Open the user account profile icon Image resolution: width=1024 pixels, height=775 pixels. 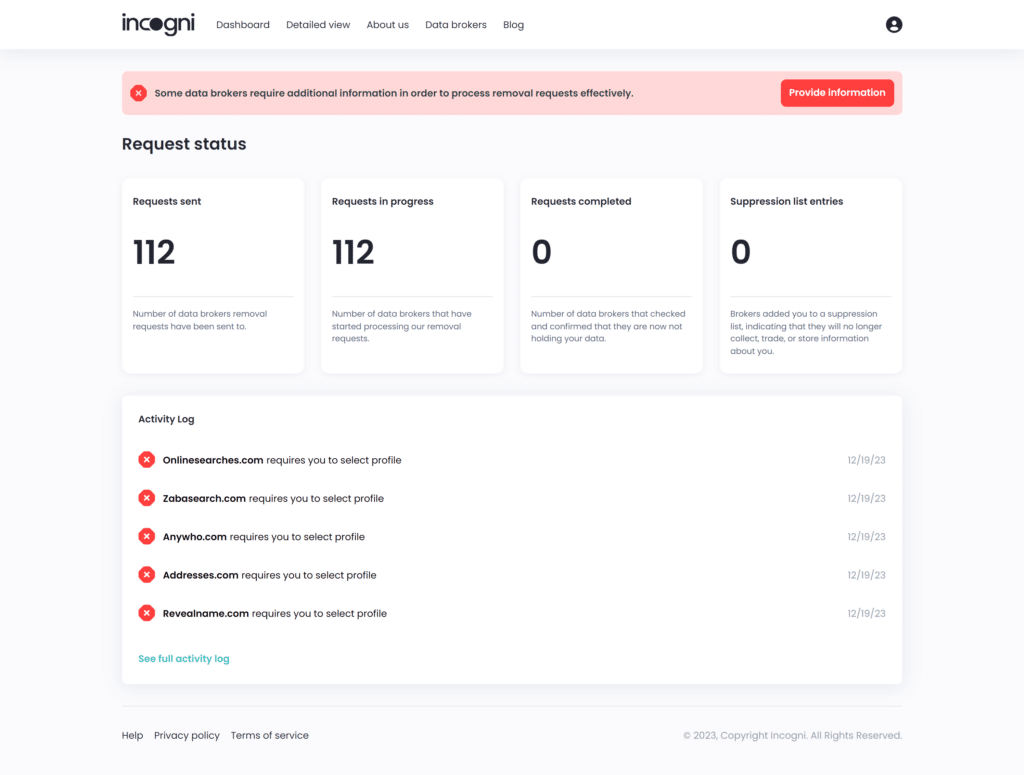893,25
